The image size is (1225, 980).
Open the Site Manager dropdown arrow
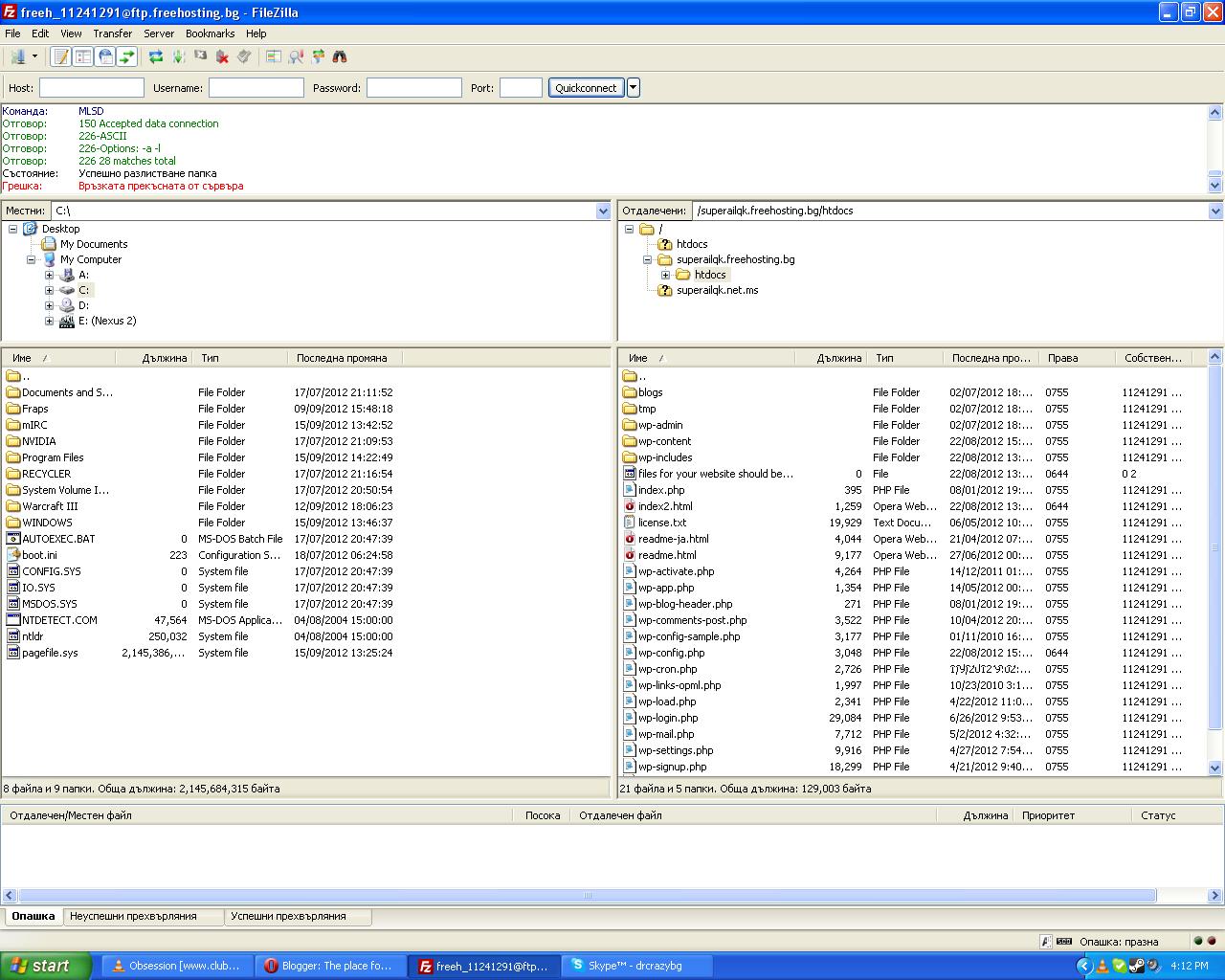[x=34, y=57]
